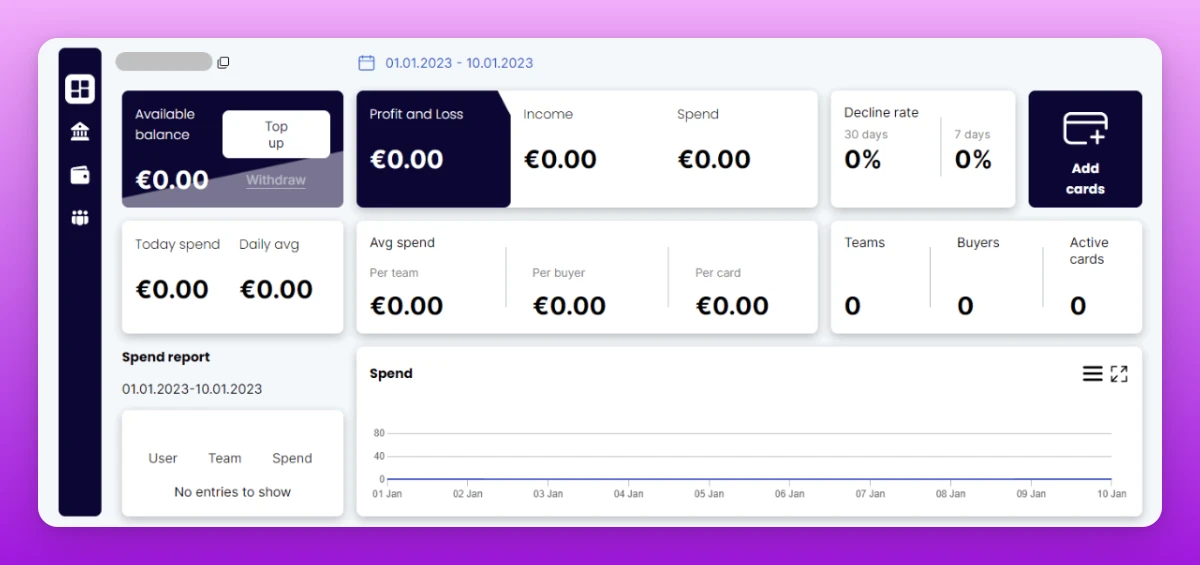This screenshot has width=1200, height=565.
Task: Sort spend report by Spend column
Action: point(292,458)
